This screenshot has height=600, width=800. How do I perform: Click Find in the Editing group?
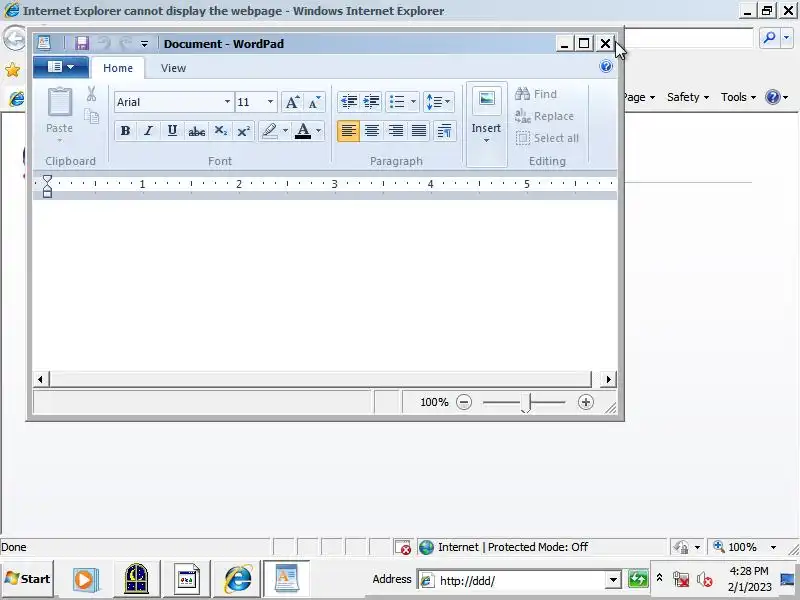536,94
